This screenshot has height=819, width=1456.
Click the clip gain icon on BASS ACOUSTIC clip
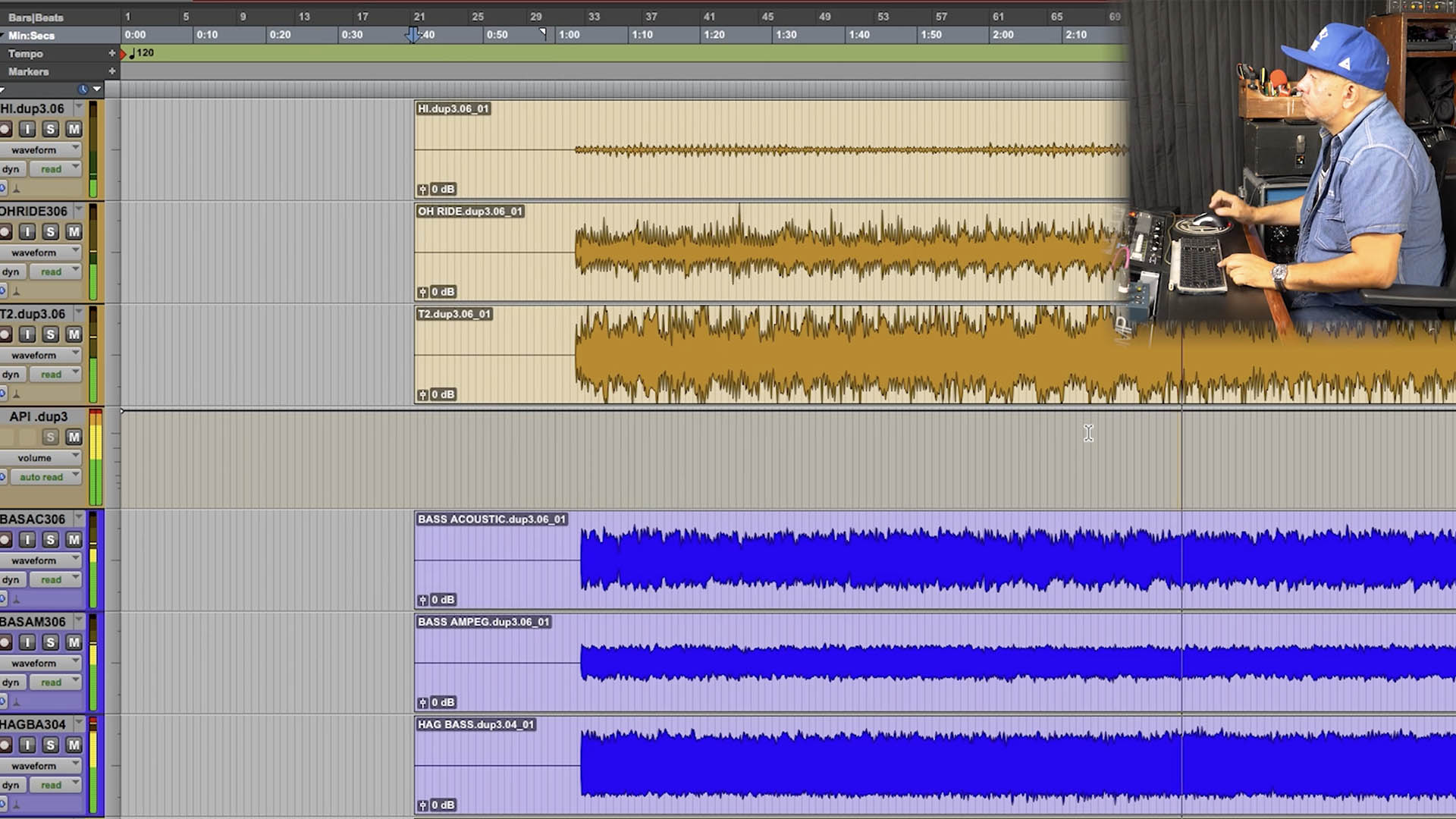pyautogui.click(x=424, y=600)
